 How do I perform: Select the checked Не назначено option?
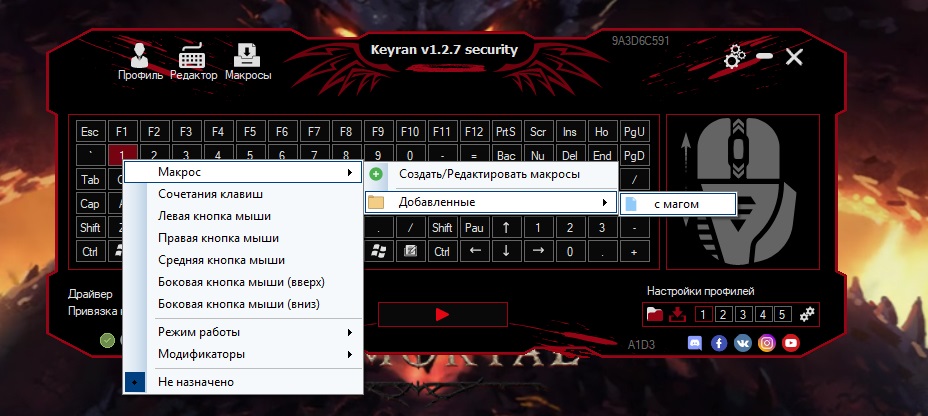(x=243, y=382)
